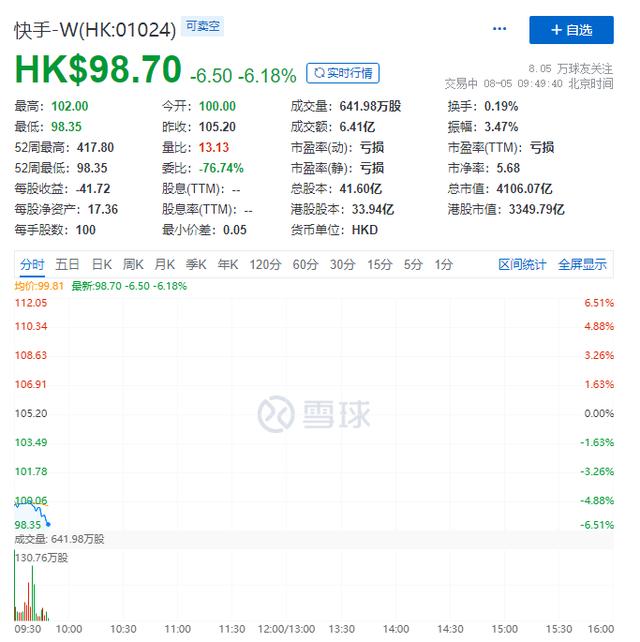Click the 市净率 value 5.68
640x642 pixels.
(x=508, y=168)
